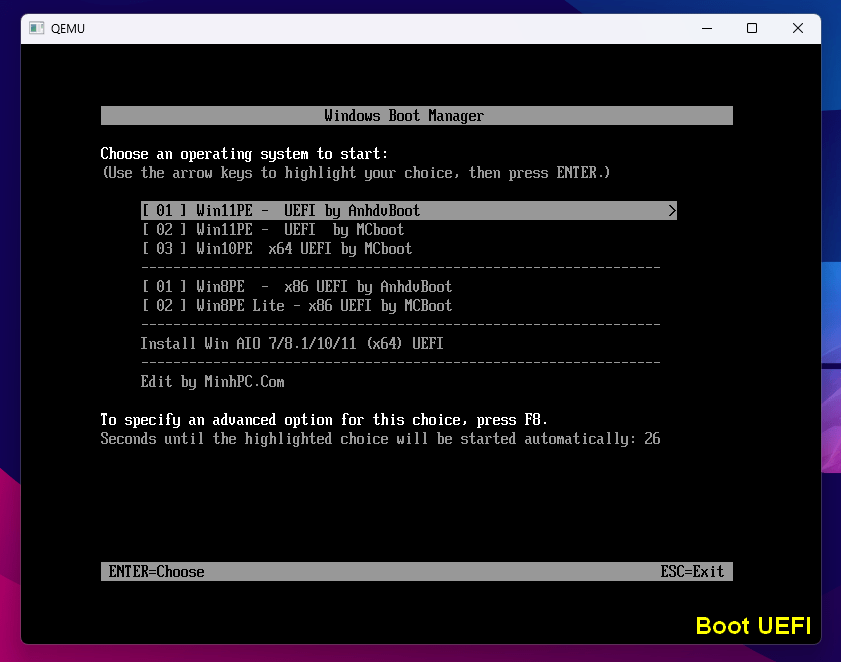The height and width of the screenshot is (662, 841).
Task: Click the Edit by MinhPC.Com entry
Action: coord(212,381)
